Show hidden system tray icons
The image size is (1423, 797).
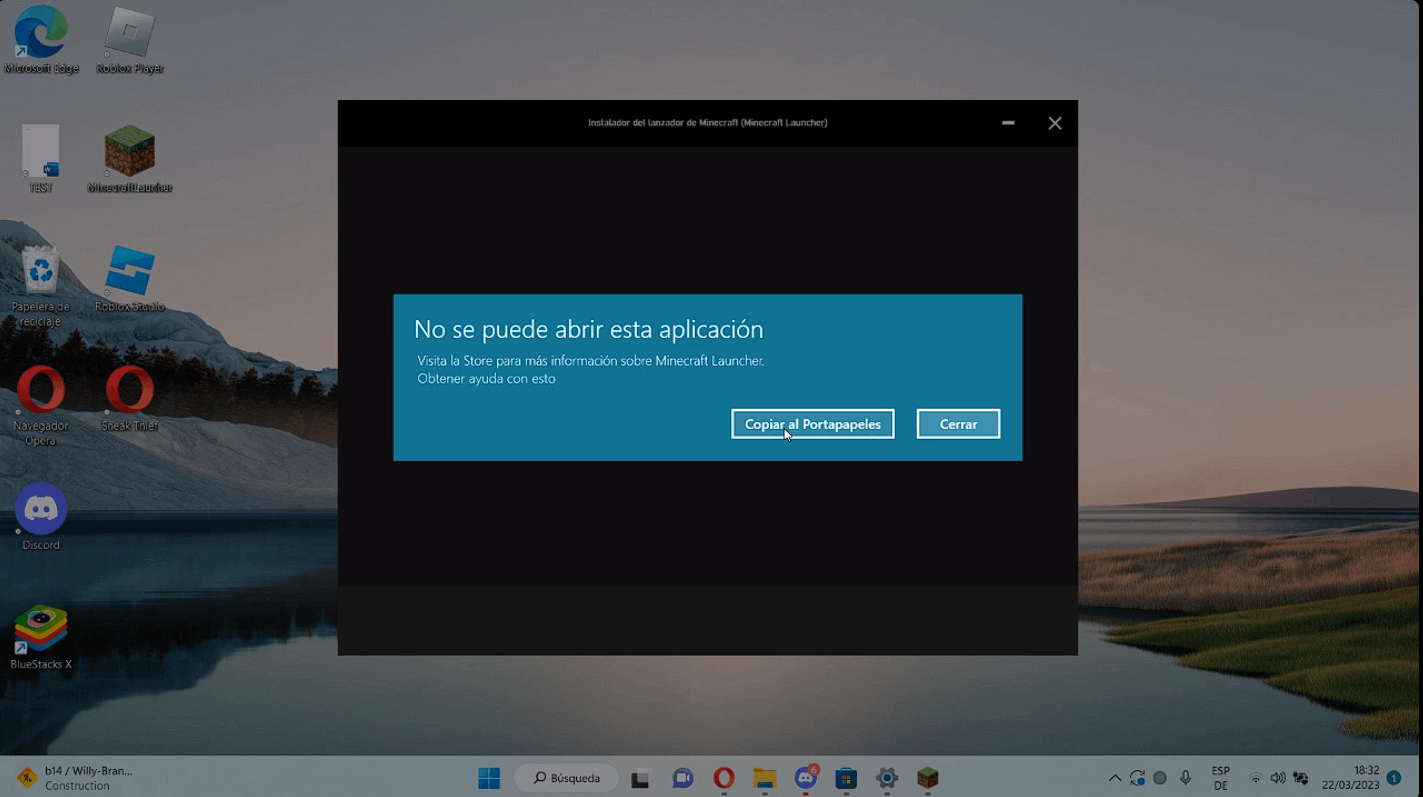pyautogui.click(x=1114, y=778)
